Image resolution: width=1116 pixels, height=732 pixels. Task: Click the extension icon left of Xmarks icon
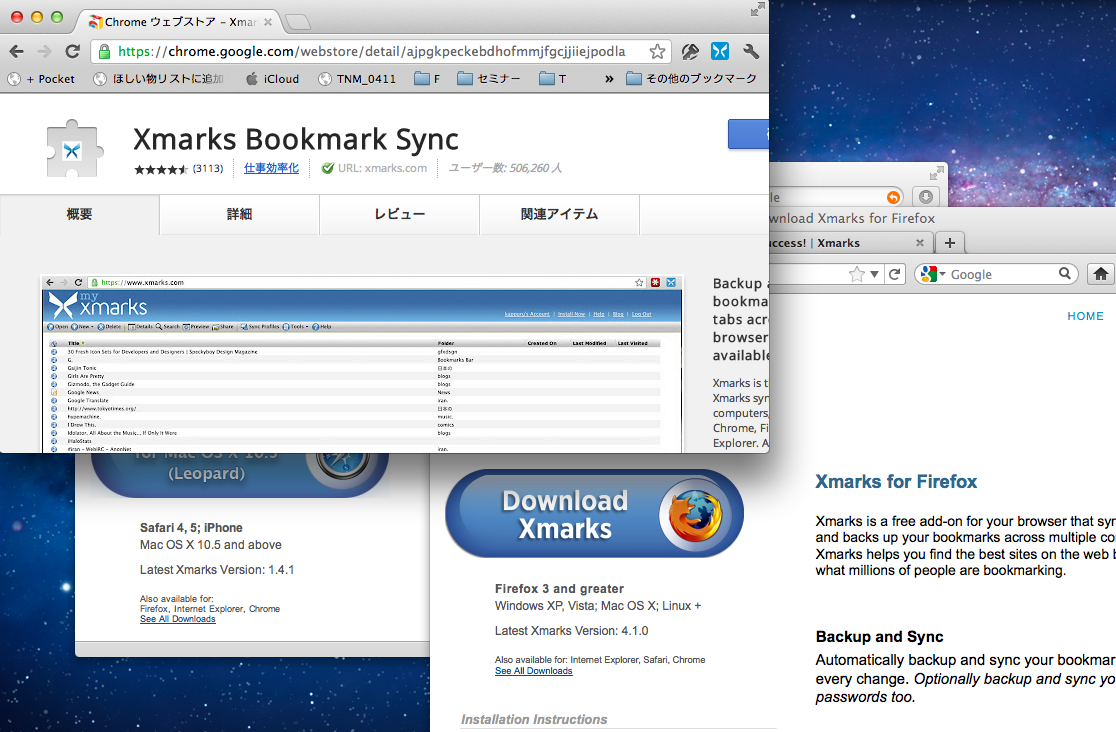click(x=690, y=51)
